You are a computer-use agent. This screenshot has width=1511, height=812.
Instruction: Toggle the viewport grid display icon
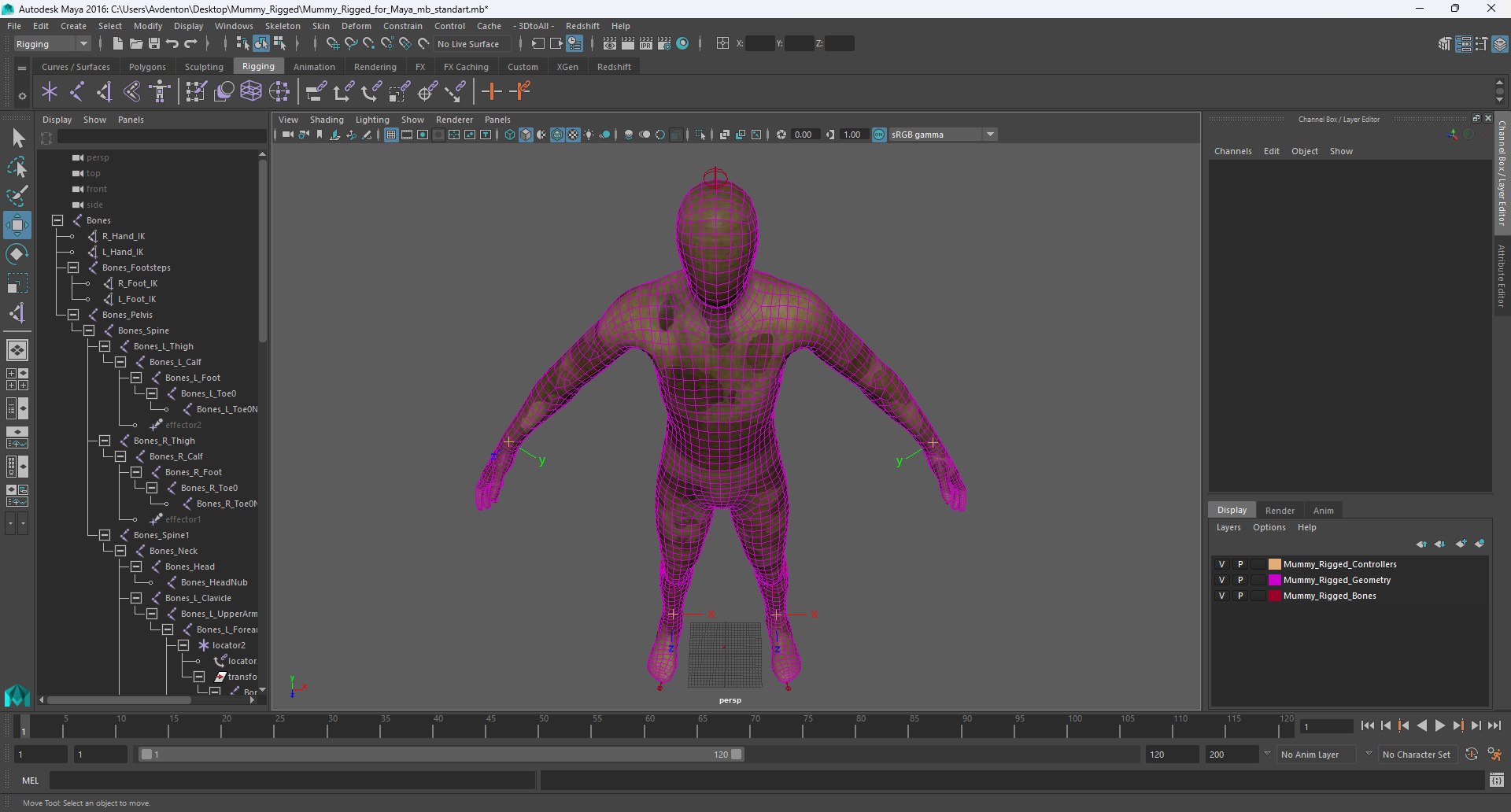pos(391,135)
